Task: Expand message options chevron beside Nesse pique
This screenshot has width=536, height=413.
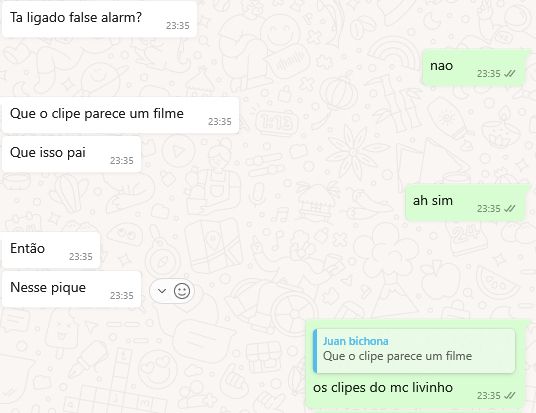Action: [x=162, y=291]
